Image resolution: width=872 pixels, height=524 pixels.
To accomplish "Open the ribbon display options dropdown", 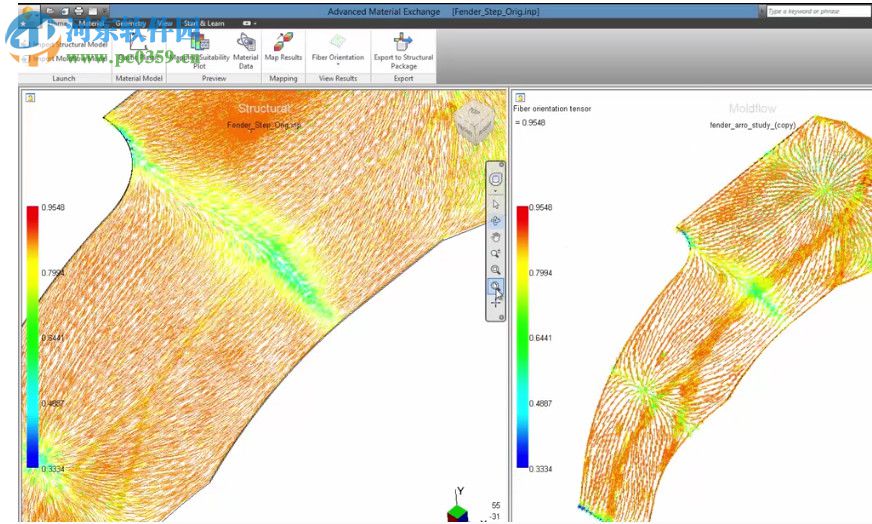I will click(250, 23).
